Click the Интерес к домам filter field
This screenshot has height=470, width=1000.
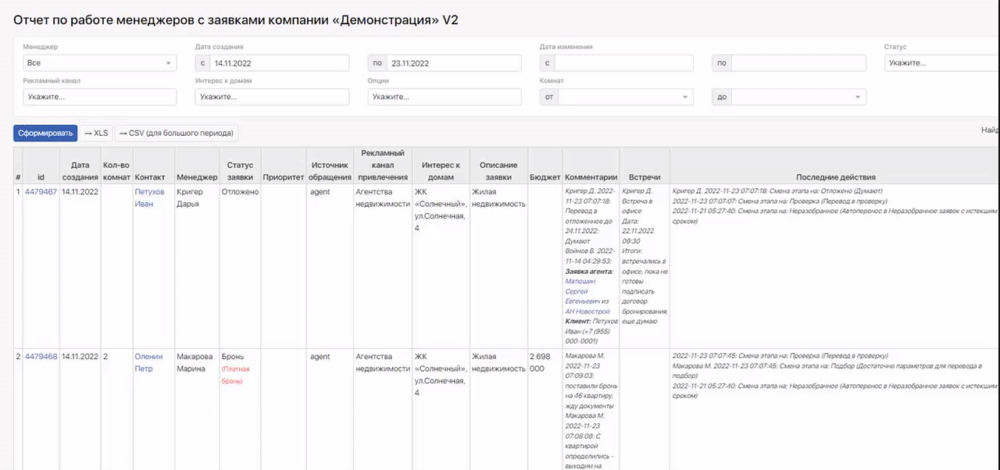click(272, 97)
